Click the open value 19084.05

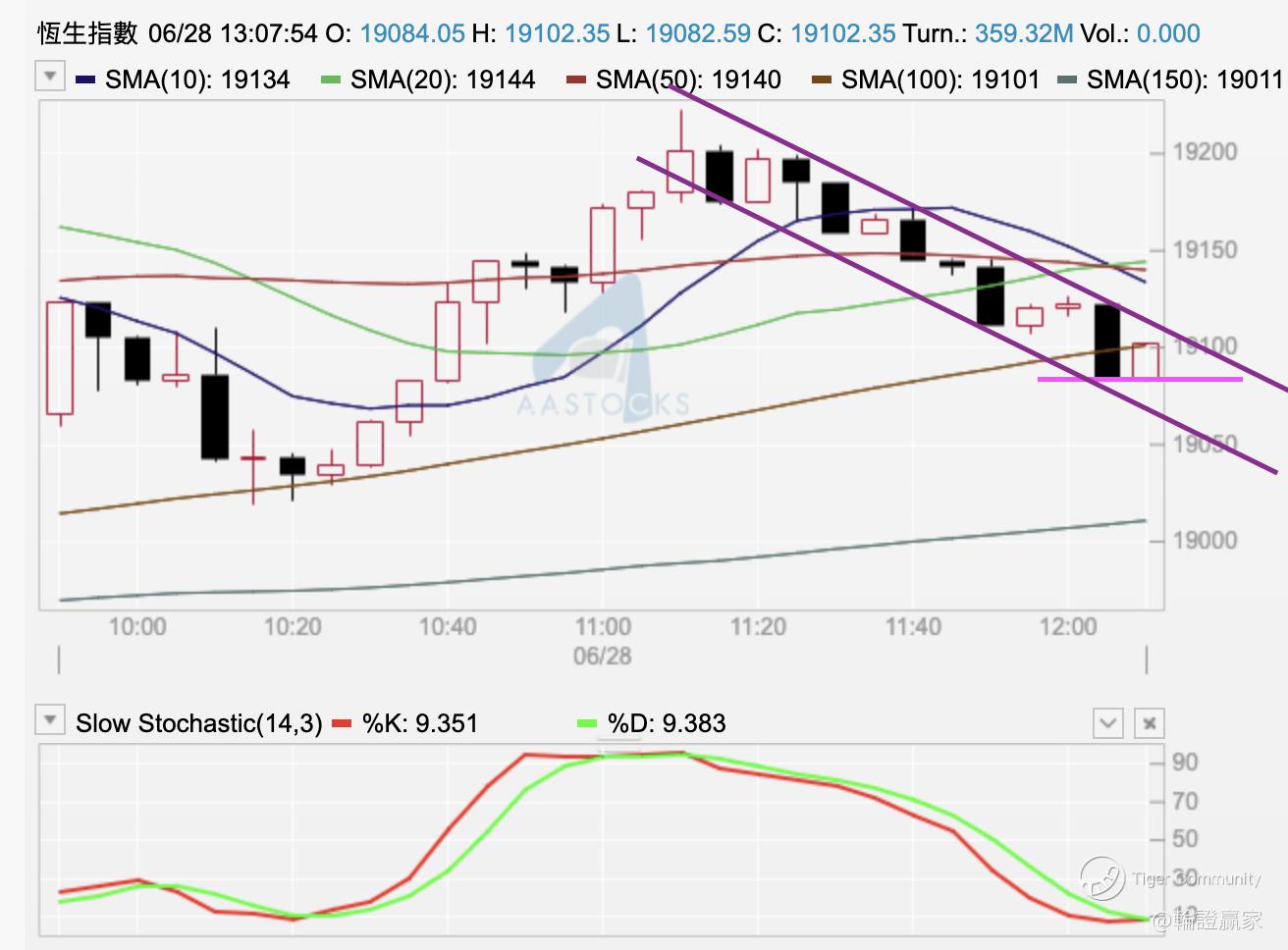(412, 33)
